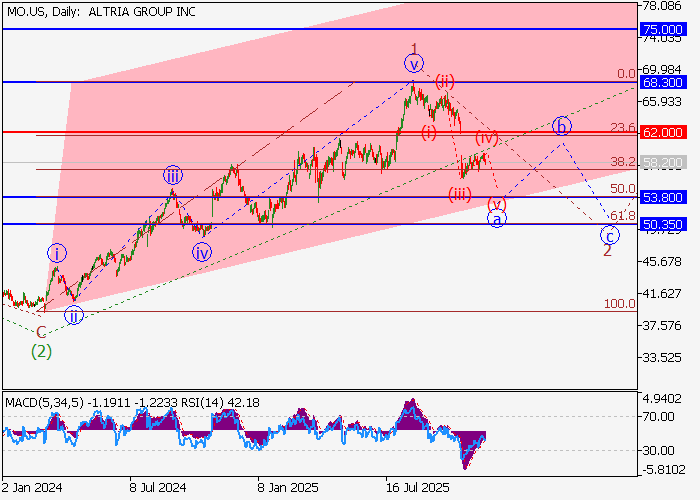Select the red 62.000 price label

[x=662, y=133]
